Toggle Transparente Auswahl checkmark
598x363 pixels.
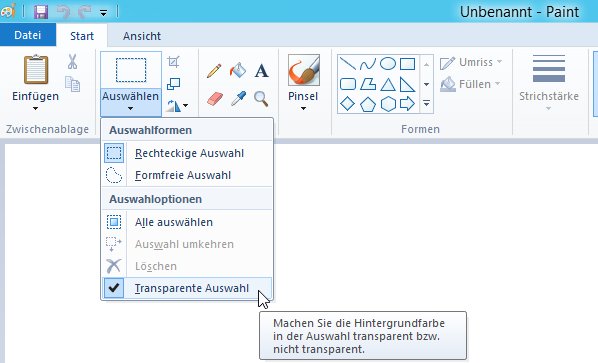[x=187, y=288]
